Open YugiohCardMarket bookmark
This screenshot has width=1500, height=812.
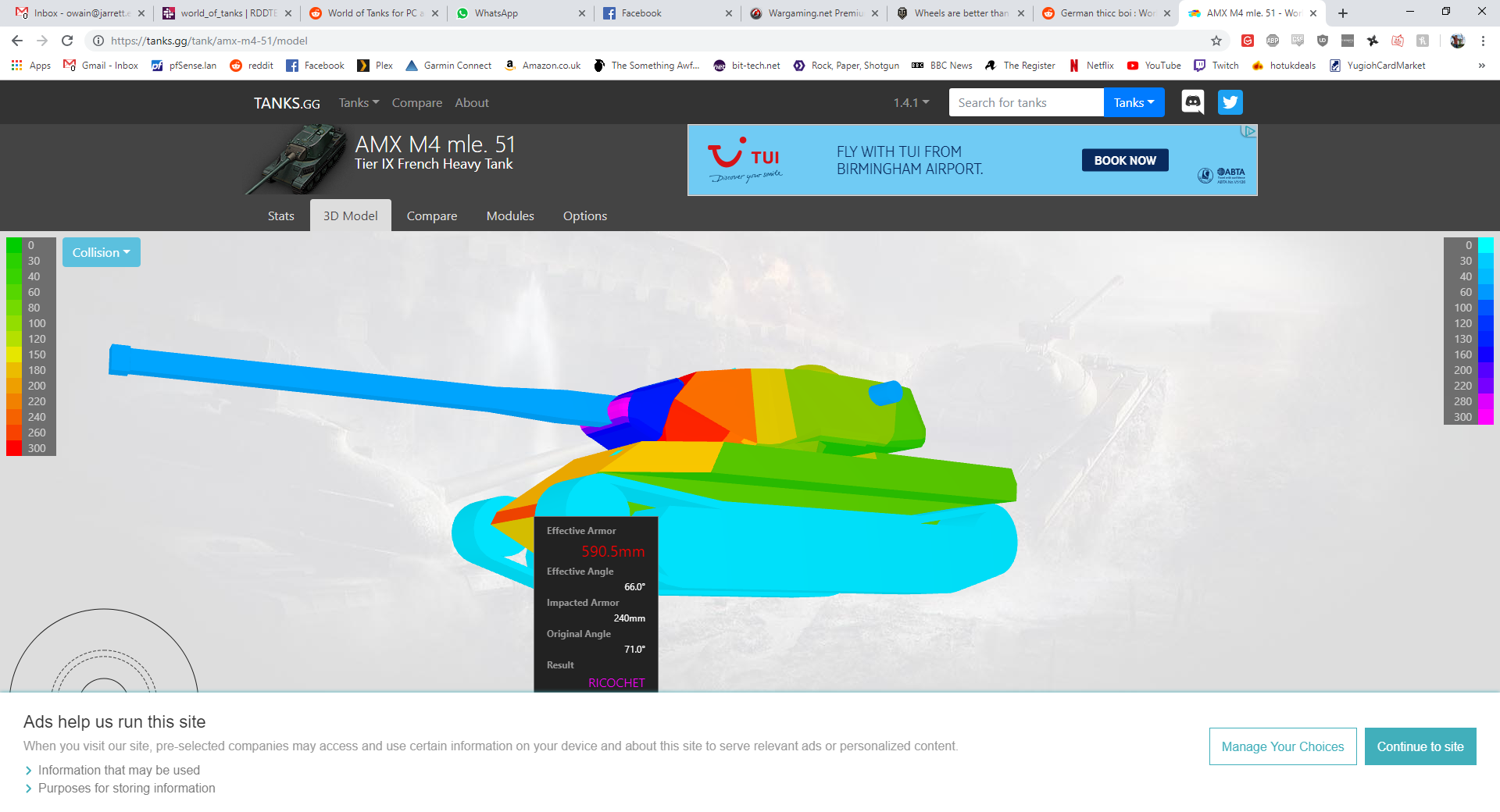(x=1377, y=66)
